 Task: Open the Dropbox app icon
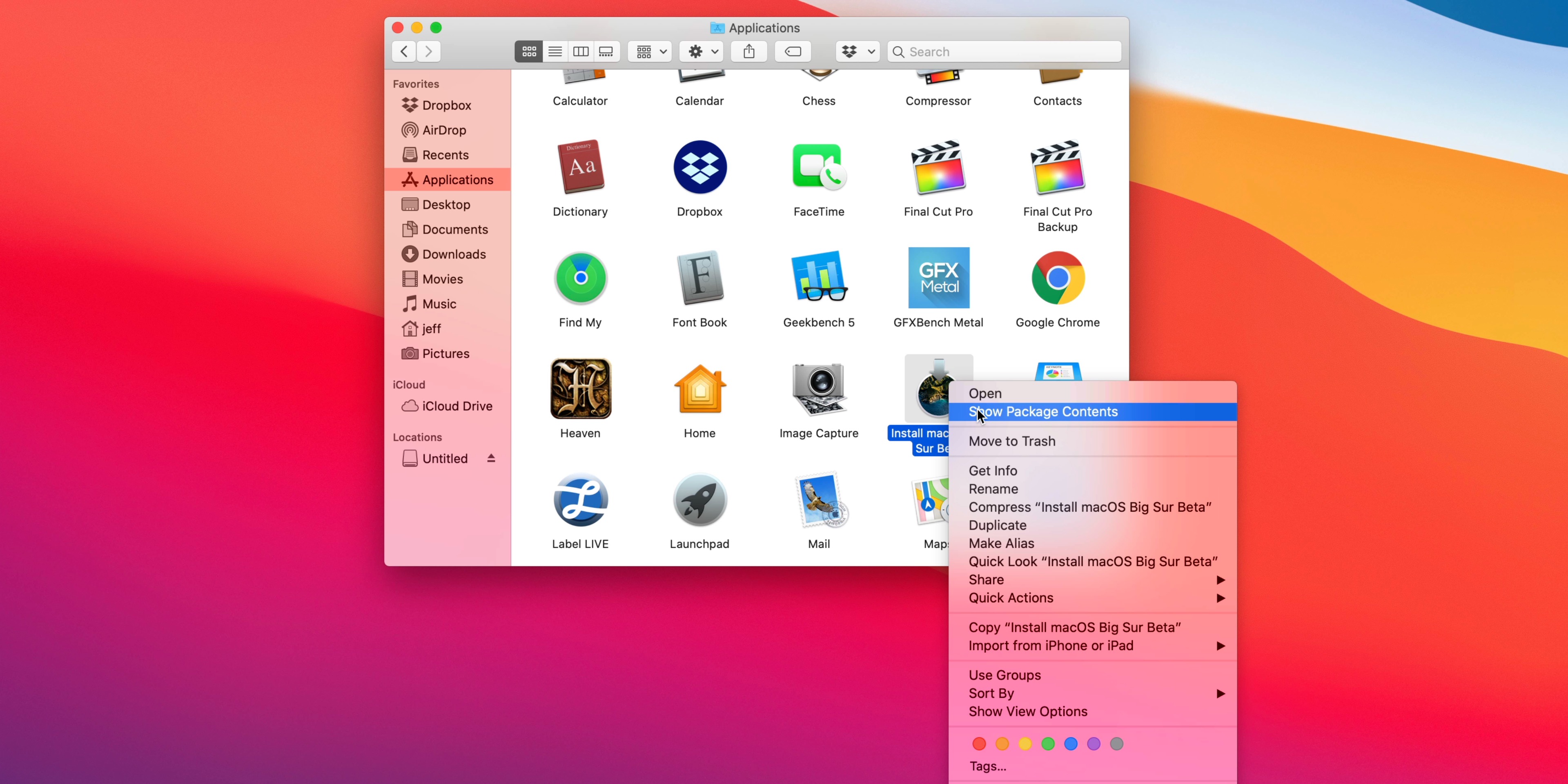coord(699,167)
